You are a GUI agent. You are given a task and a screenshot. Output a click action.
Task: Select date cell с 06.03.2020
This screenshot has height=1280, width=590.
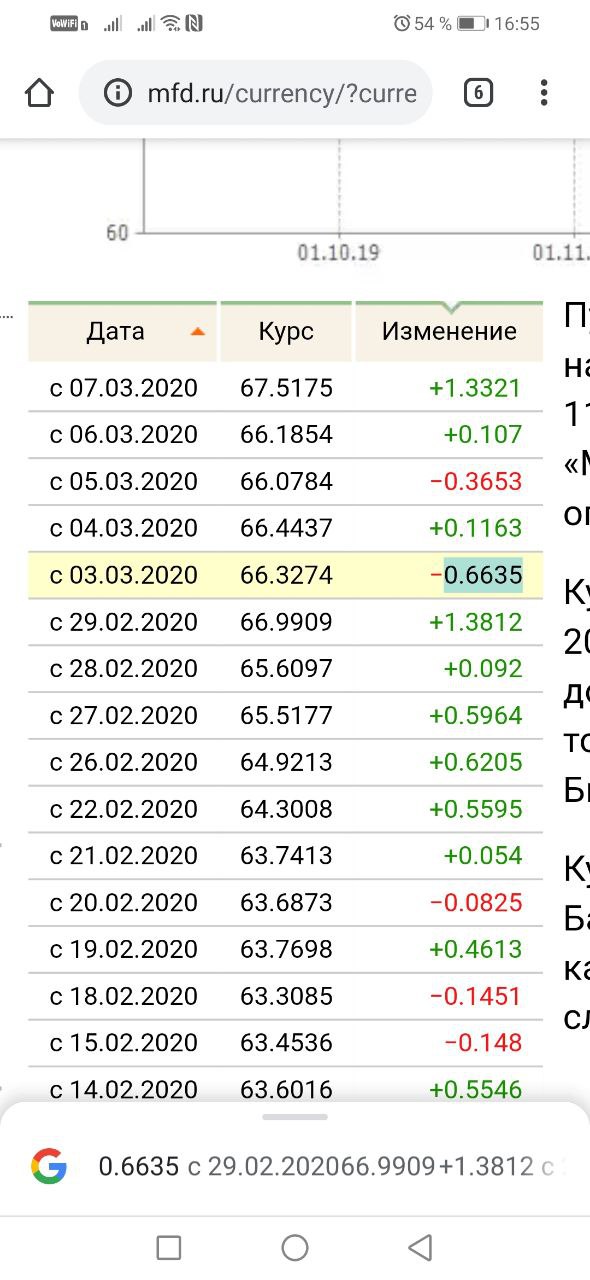124,435
